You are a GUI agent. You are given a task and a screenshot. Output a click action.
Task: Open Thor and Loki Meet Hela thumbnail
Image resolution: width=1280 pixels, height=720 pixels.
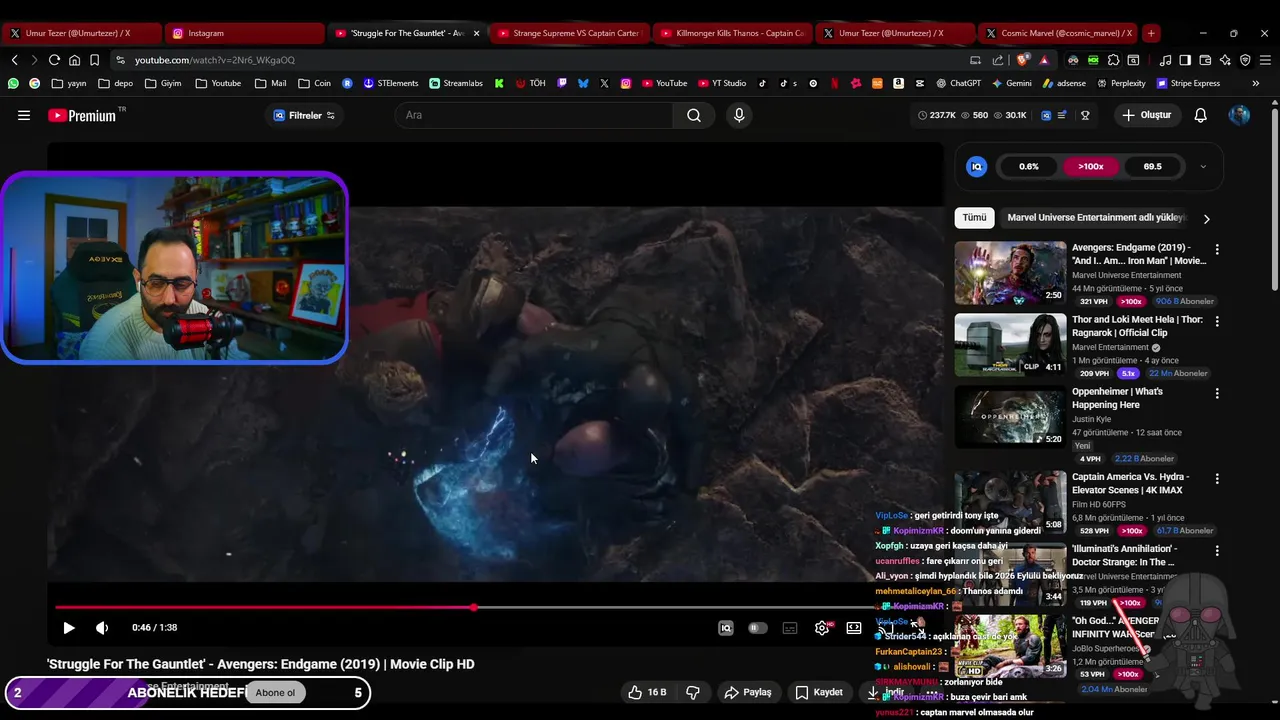1010,345
